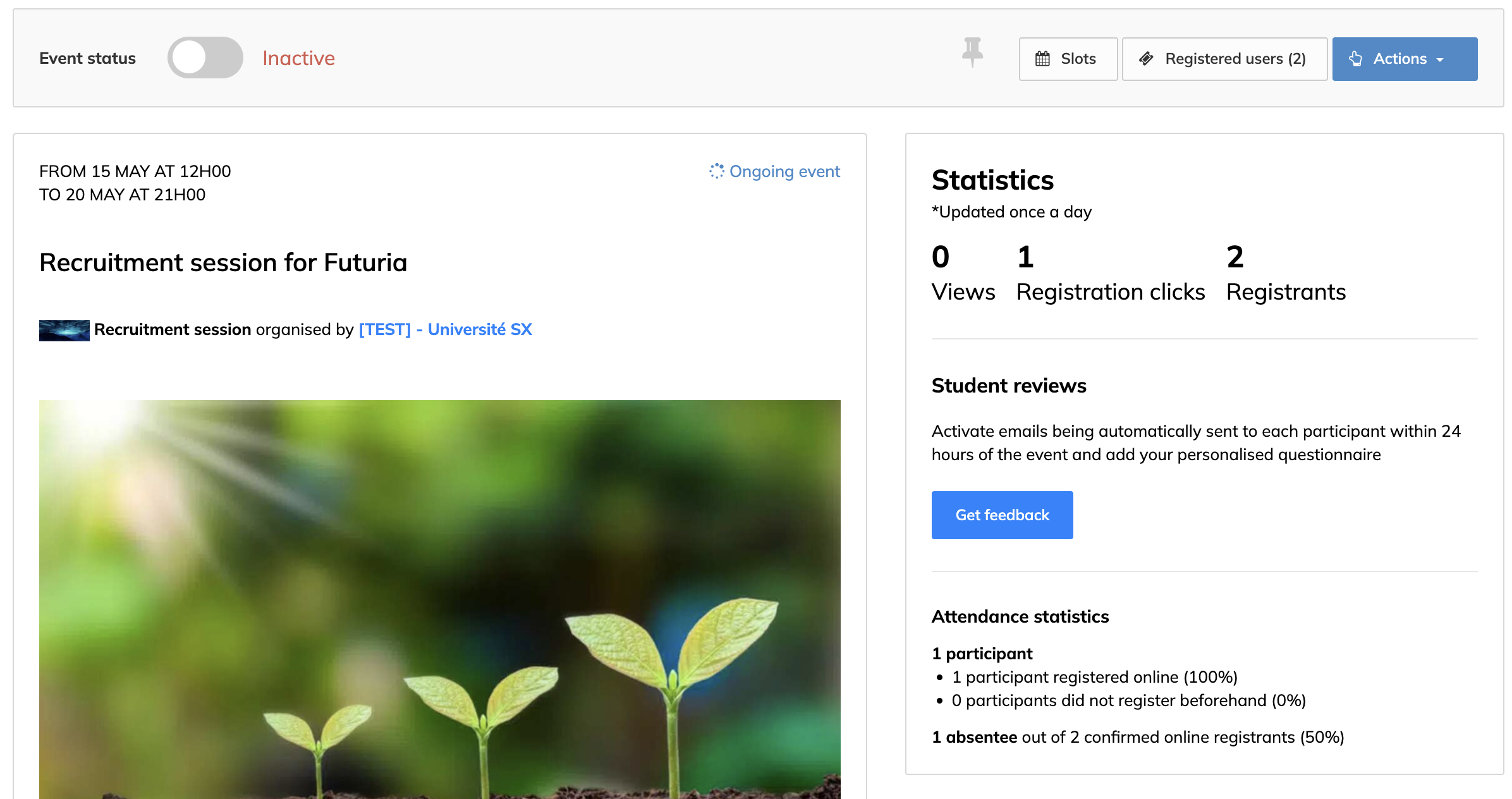The image size is (1512, 799).
Task: Click the Ongoing event spinner icon
Action: (716, 171)
